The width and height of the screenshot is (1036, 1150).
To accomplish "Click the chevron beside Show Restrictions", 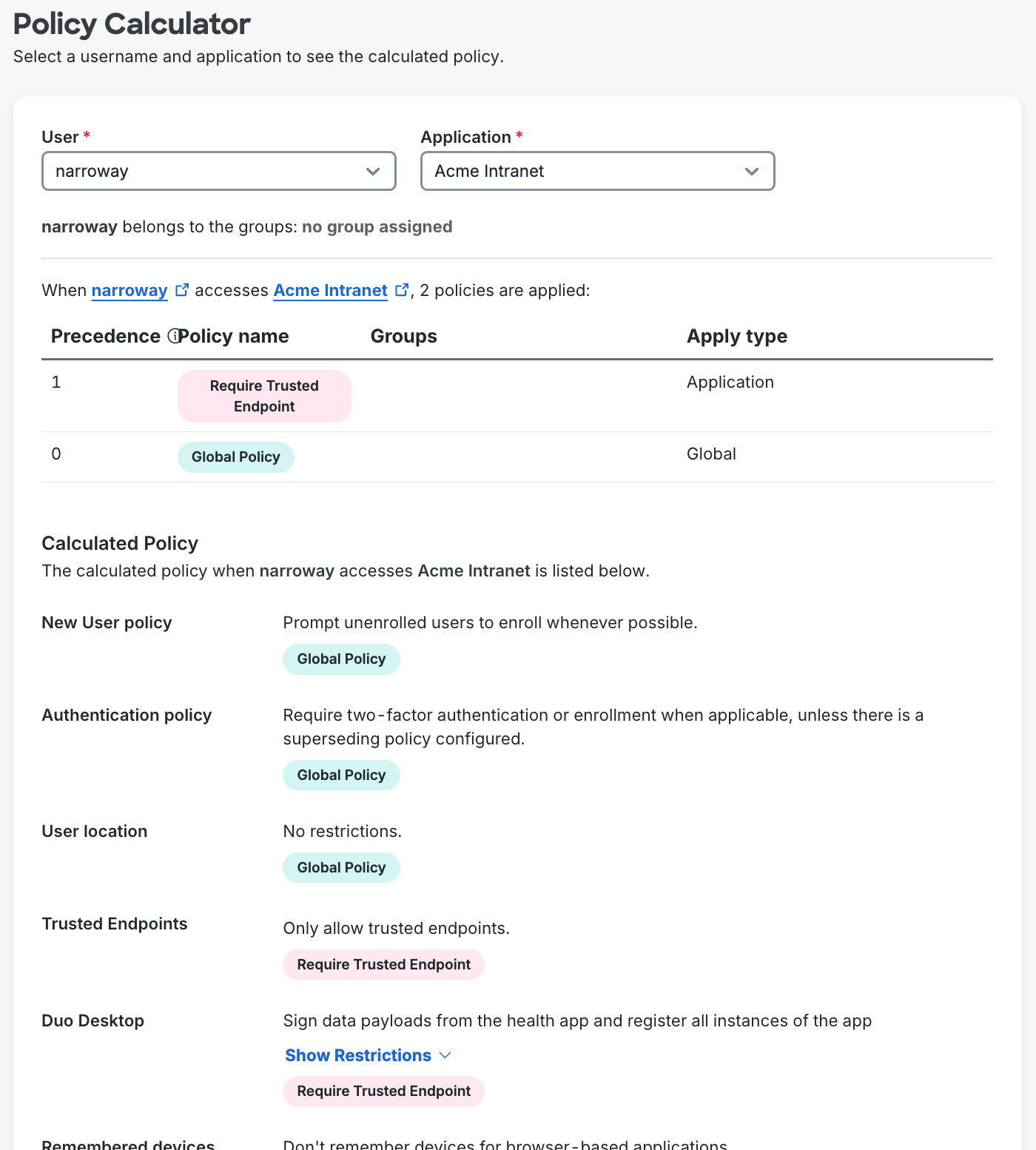I will (445, 1055).
